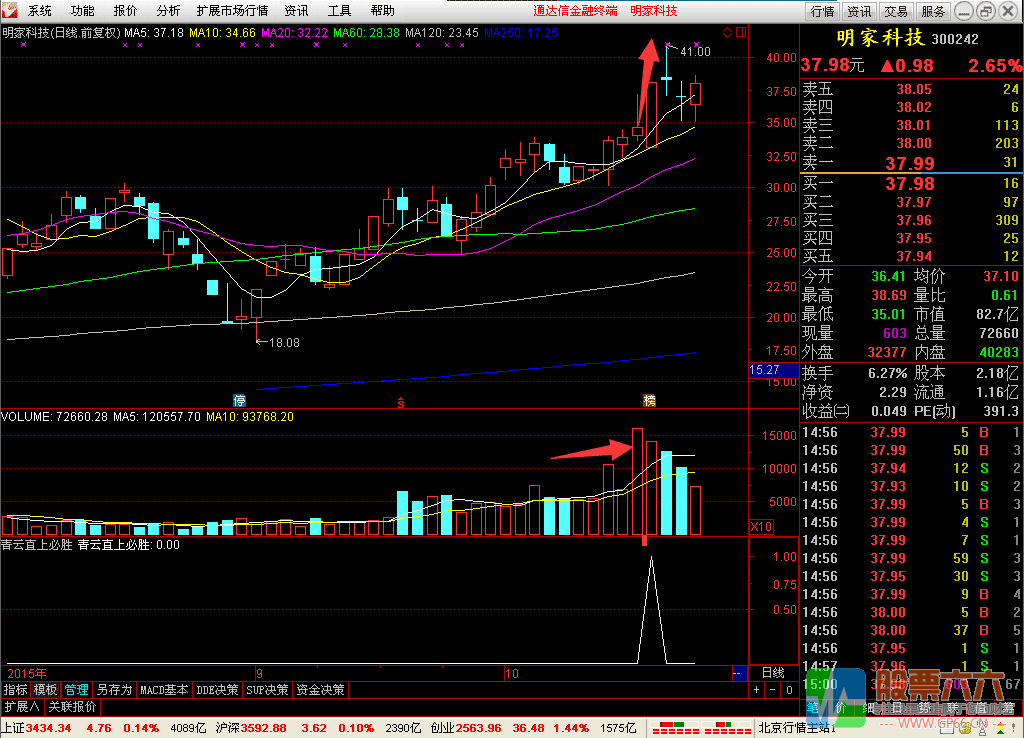The image size is (1024, 738).
Task: Click the 青云直上必胜 indicator title
Action: point(37,545)
